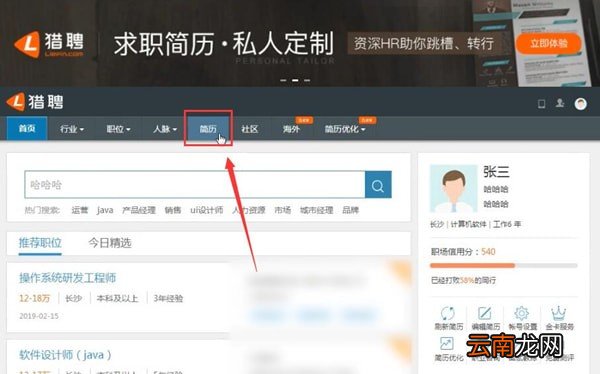600x374 pixels.
Task: Expand the 简历优化 nav dropdown
Action: click(345, 129)
